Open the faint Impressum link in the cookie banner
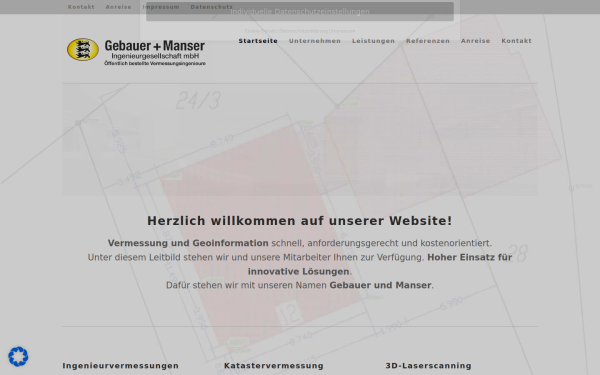 (343, 31)
